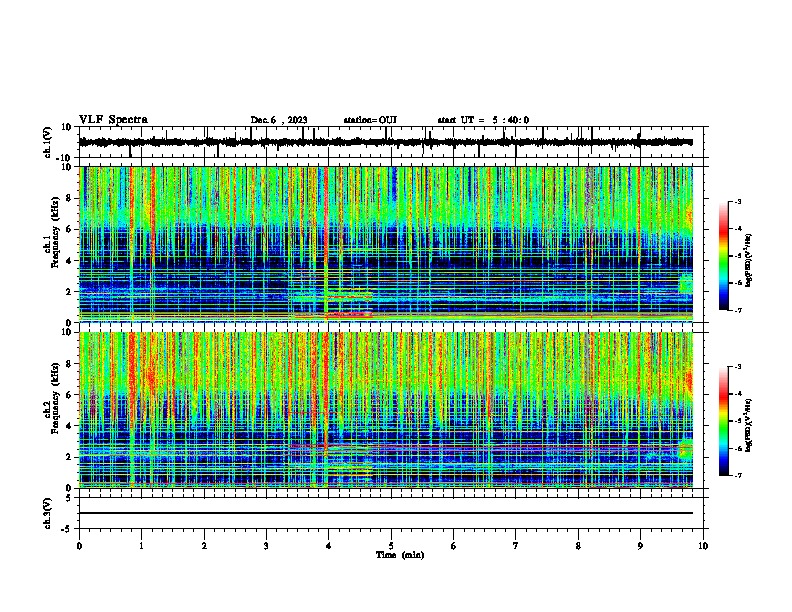This screenshot has height=612, width=792.
Task: Click the ch.2 color bar log(PSD) label
Action: click(x=749, y=425)
